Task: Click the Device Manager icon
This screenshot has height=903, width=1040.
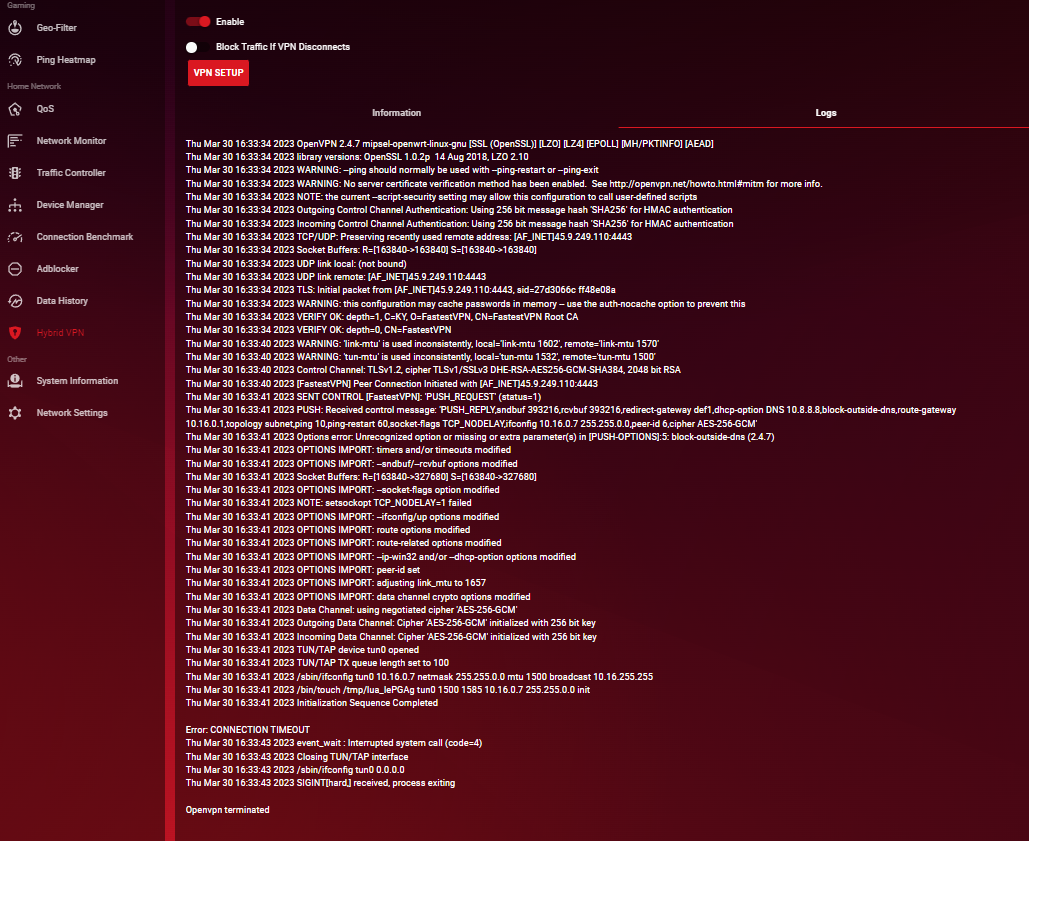Action: [x=15, y=205]
